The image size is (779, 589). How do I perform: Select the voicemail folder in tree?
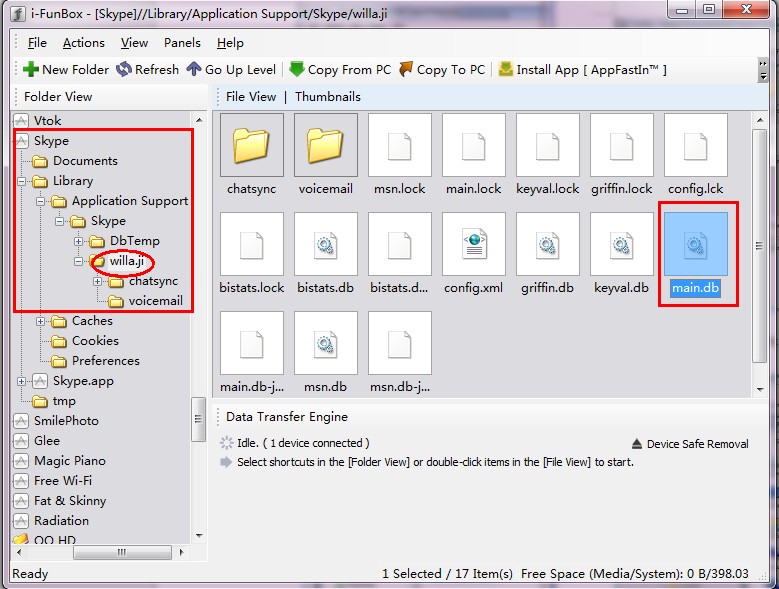[156, 301]
